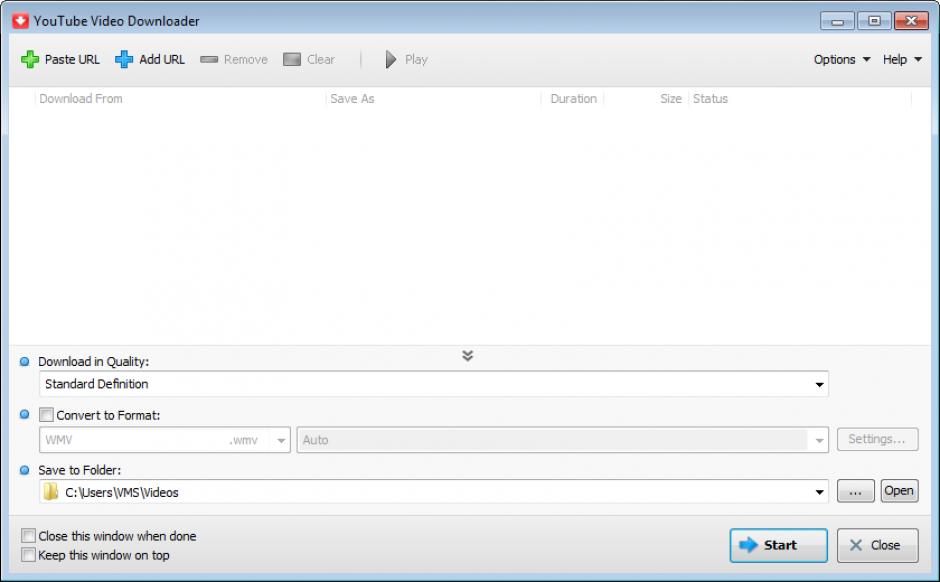Viewport: 940px width, 582px height.
Task: Click the Status column header
Action: [x=800, y=99]
